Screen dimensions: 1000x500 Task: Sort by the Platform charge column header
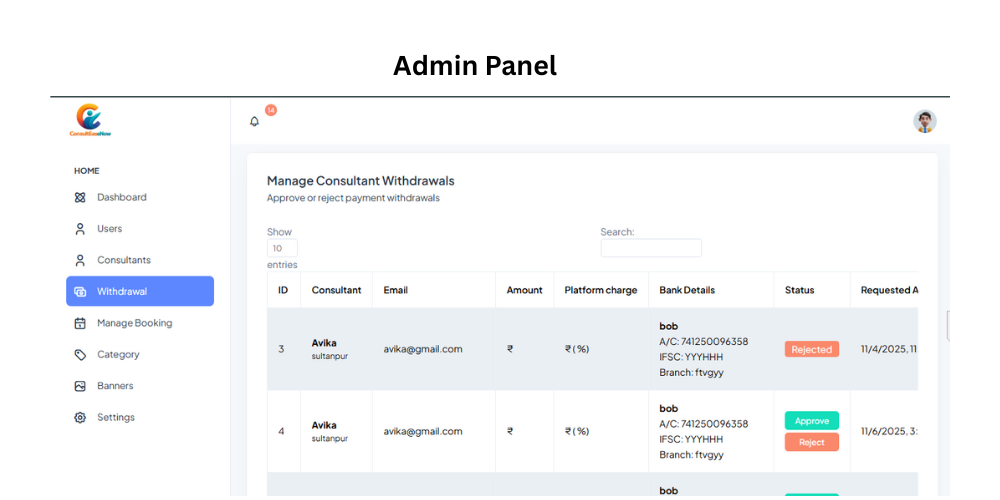click(x=601, y=290)
